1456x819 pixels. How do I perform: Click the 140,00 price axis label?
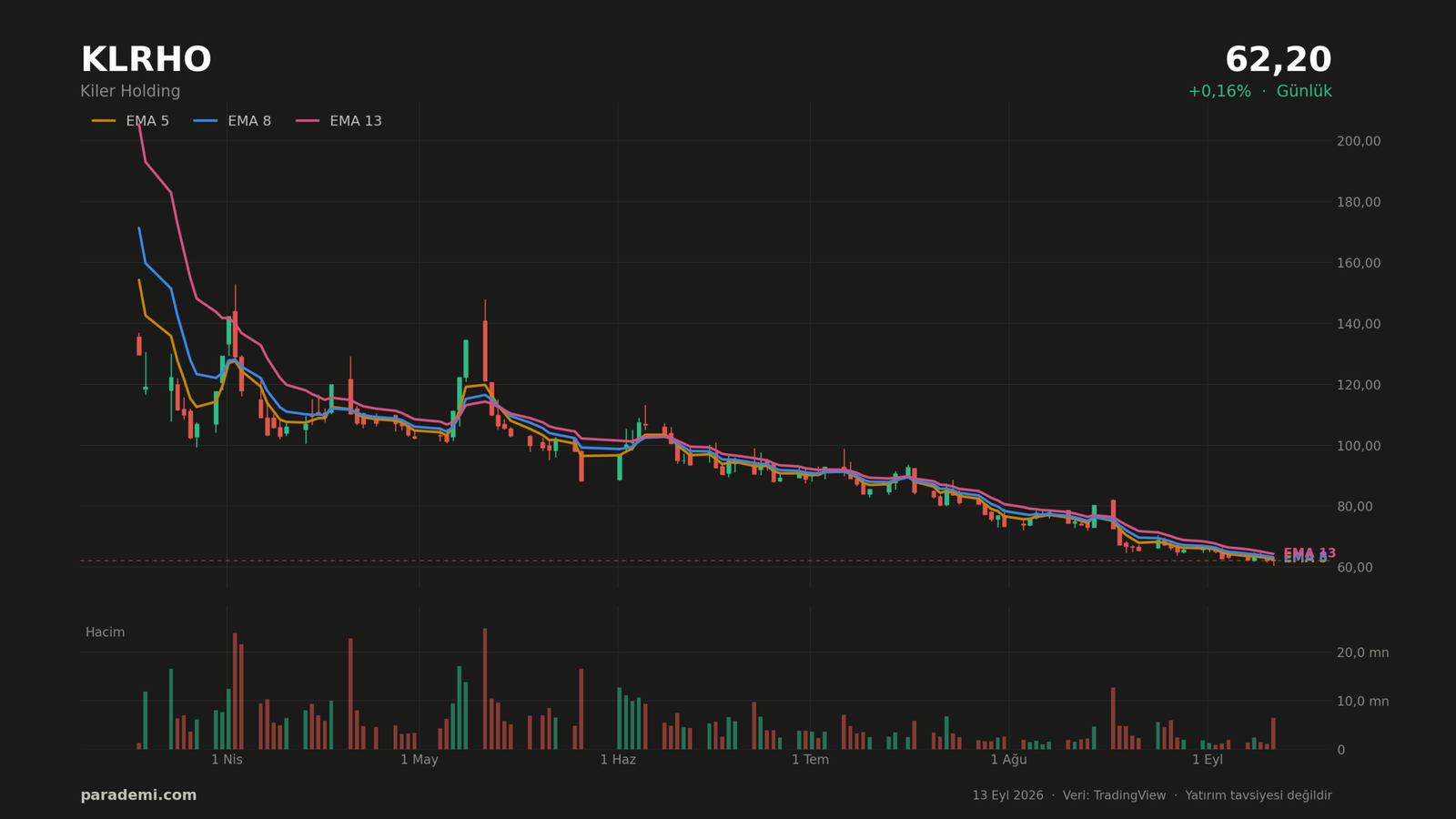click(1359, 324)
